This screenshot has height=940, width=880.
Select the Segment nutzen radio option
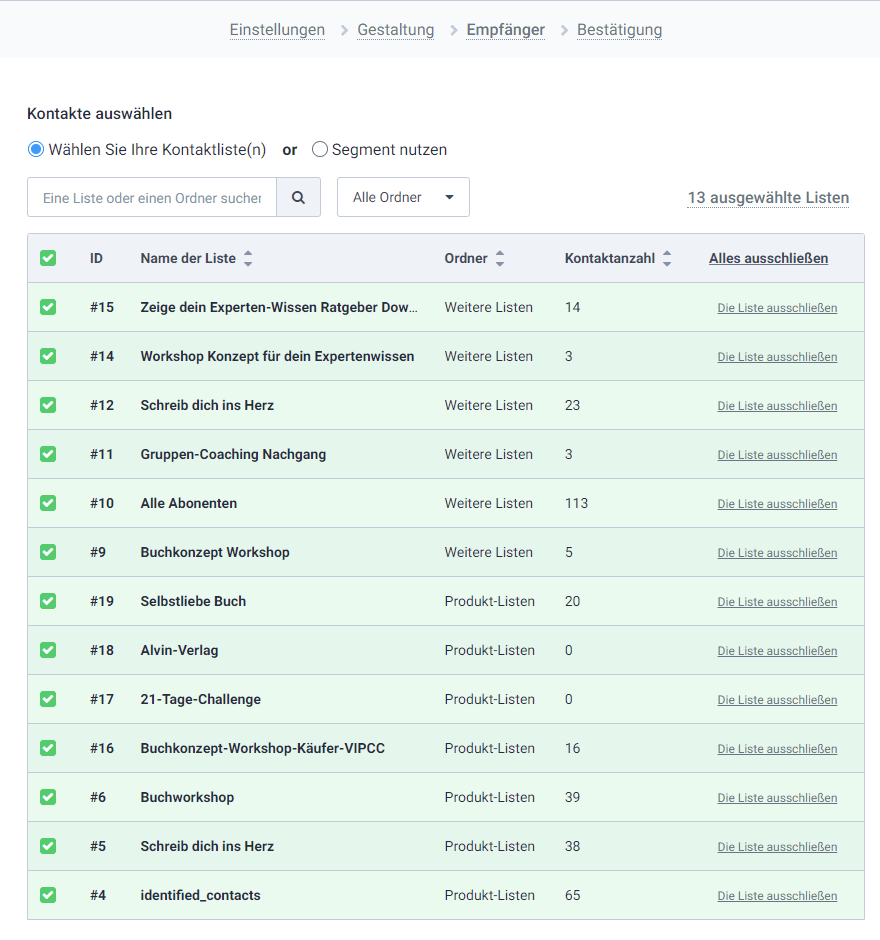click(x=320, y=150)
